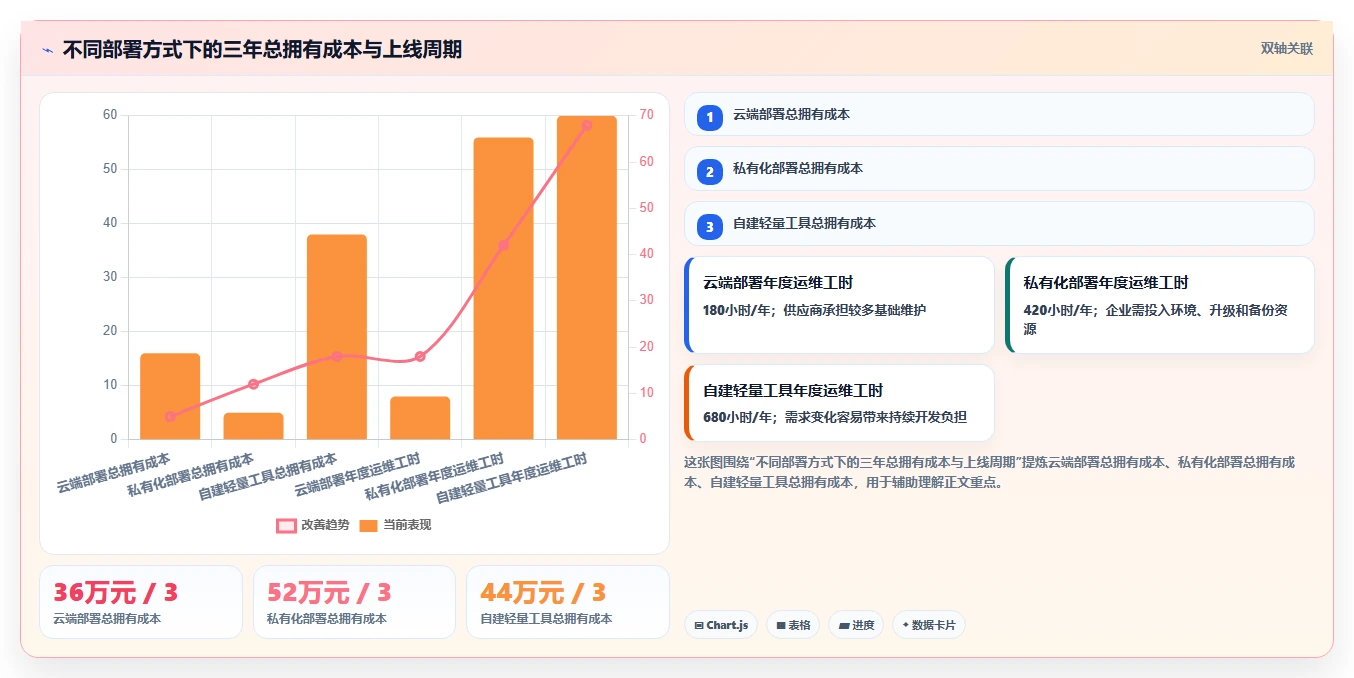The height and width of the screenshot is (678, 1354).
Task: Click the top trend line point near 68
Action: click(587, 125)
